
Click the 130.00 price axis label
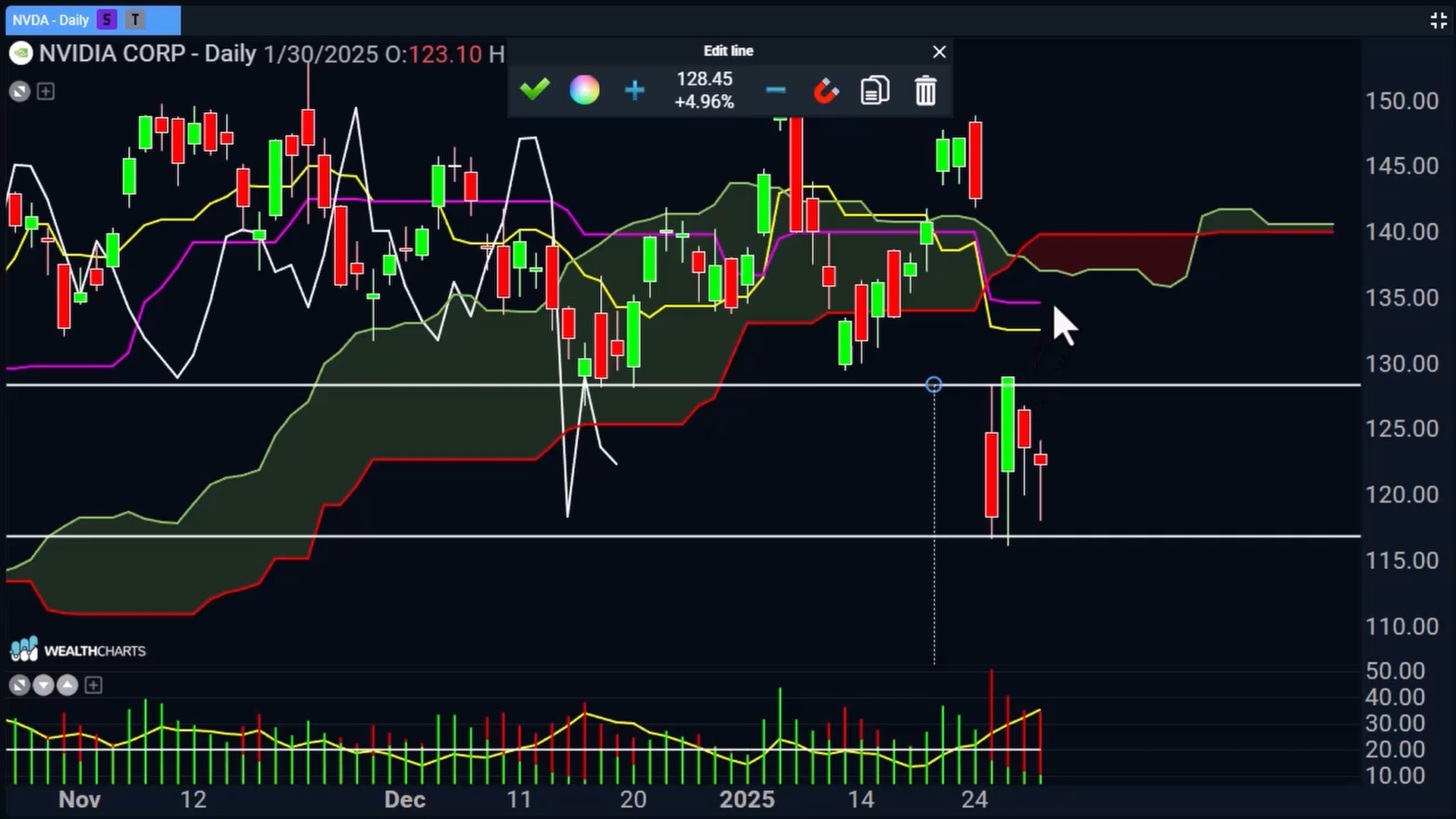[x=1401, y=364]
